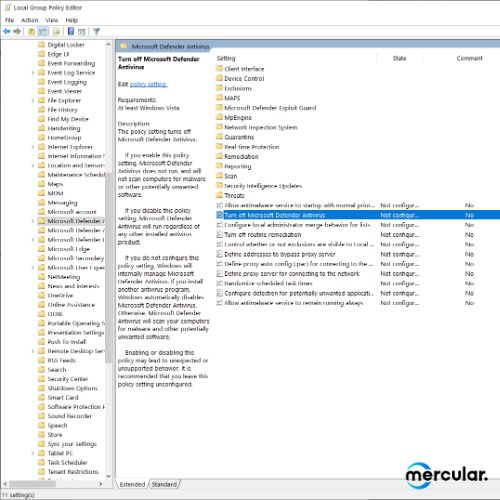Sort by the State column header
The image size is (500, 500).
coord(399,58)
